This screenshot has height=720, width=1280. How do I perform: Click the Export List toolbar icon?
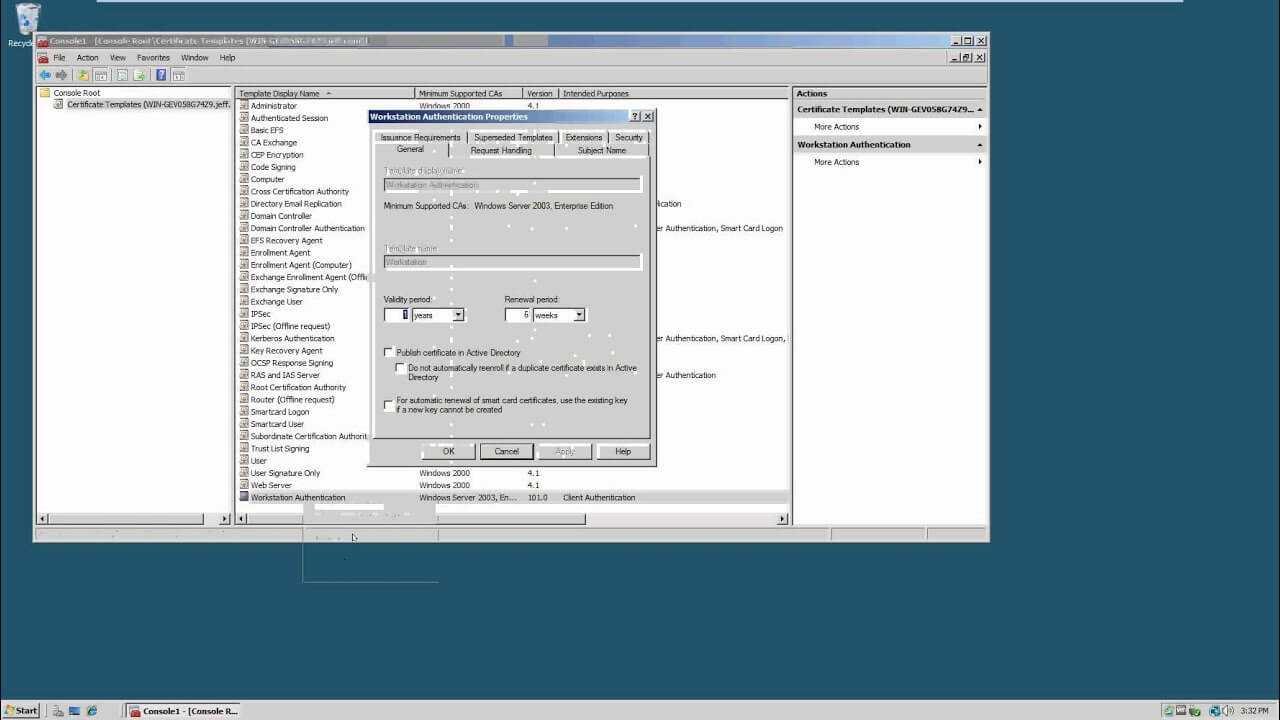(140, 75)
